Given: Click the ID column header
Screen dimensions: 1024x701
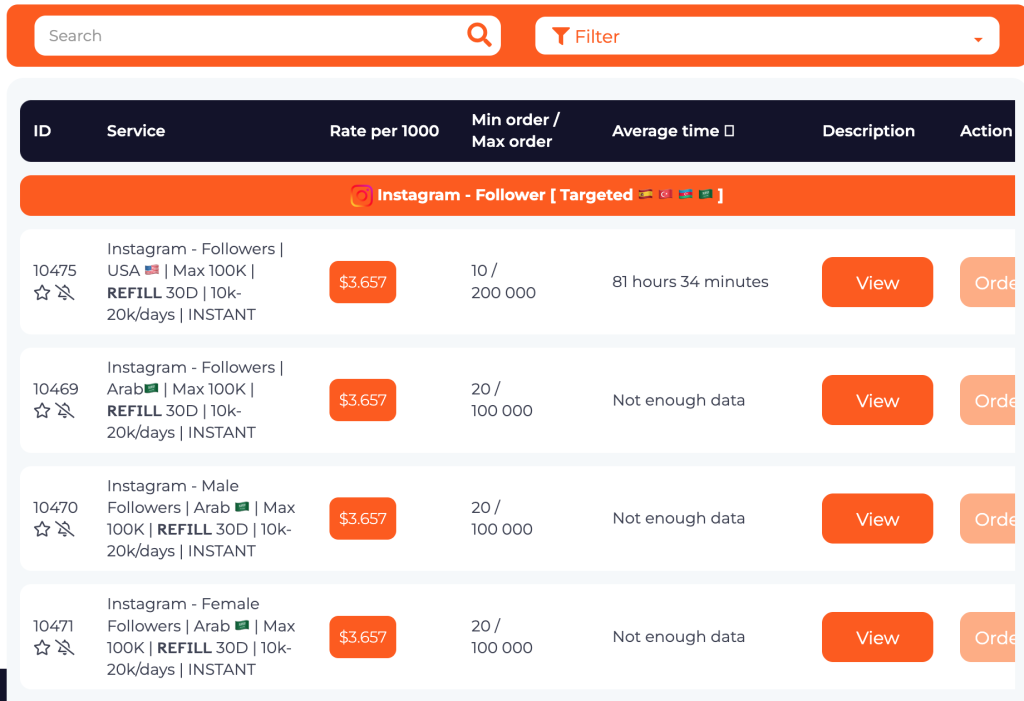Looking at the screenshot, I should click(42, 131).
